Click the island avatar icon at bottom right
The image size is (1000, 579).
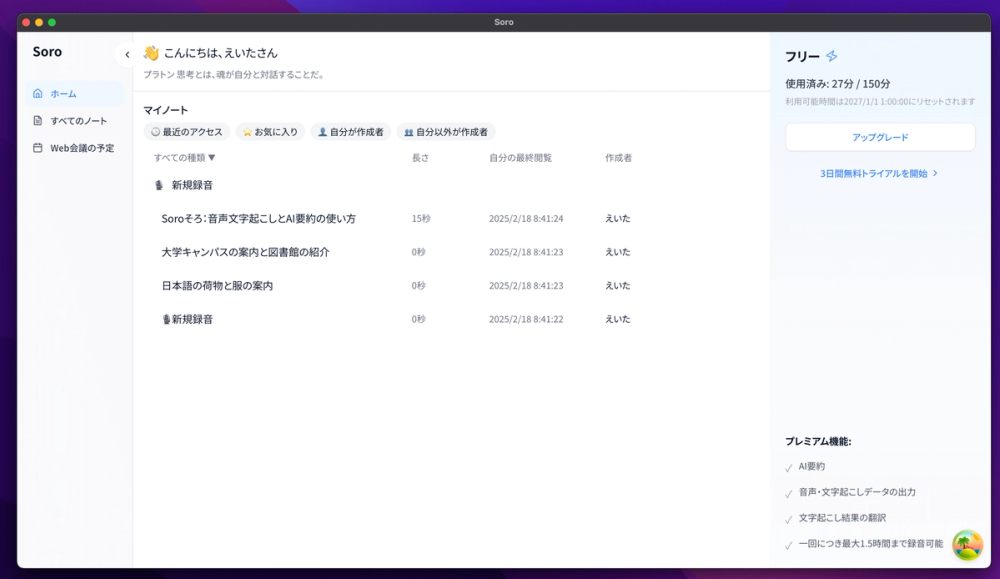967,545
